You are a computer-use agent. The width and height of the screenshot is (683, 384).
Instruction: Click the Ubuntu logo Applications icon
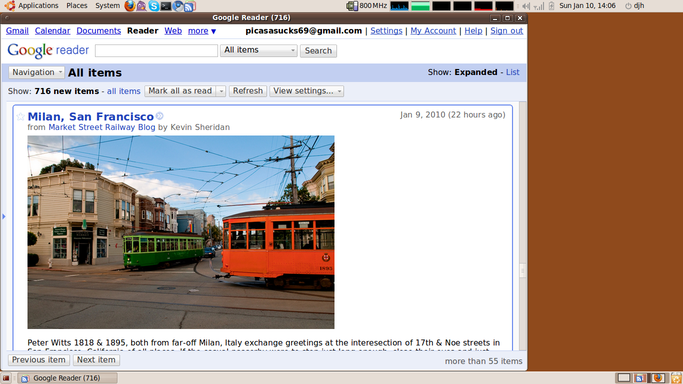coord(9,6)
